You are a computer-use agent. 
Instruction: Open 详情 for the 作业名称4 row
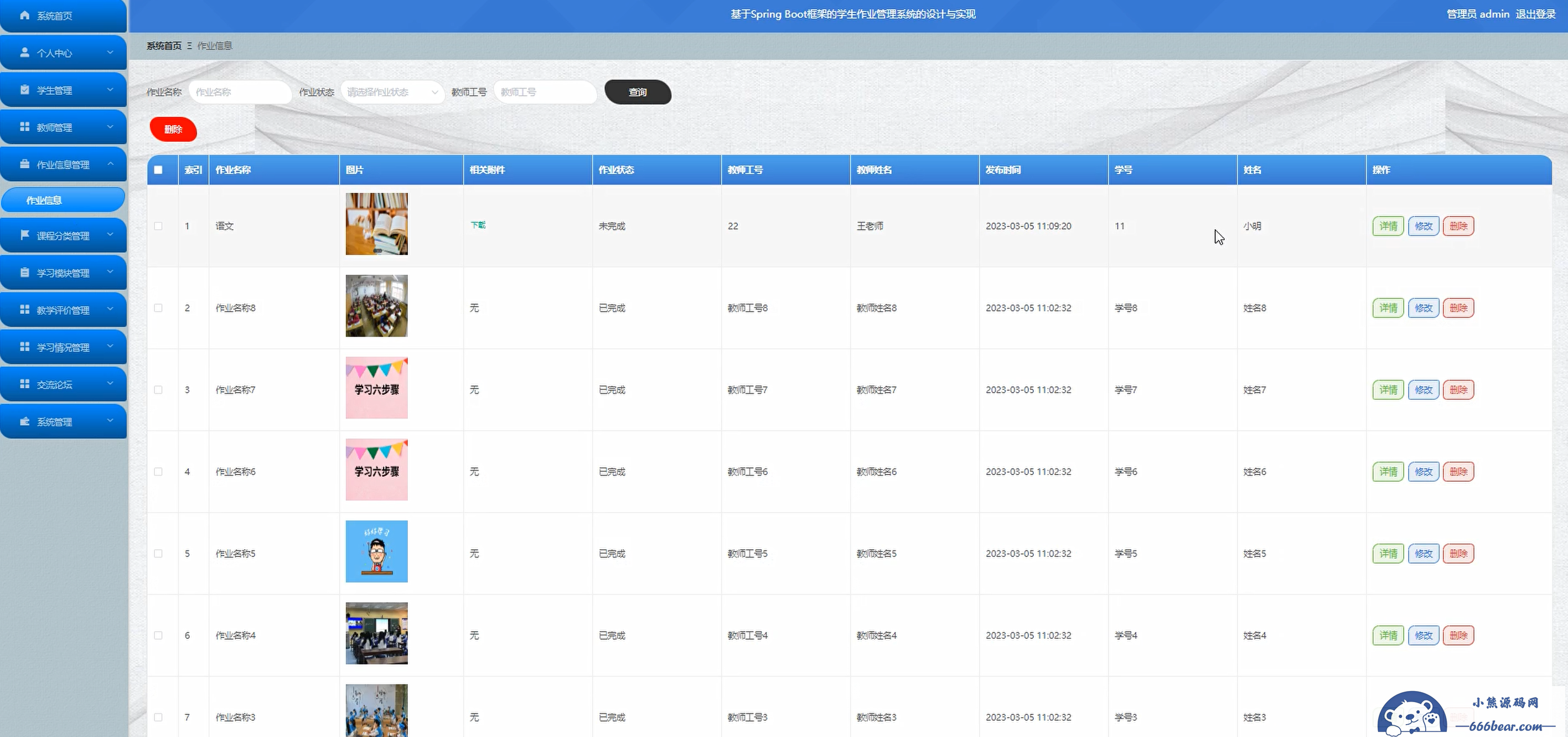tap(1388, 635)
